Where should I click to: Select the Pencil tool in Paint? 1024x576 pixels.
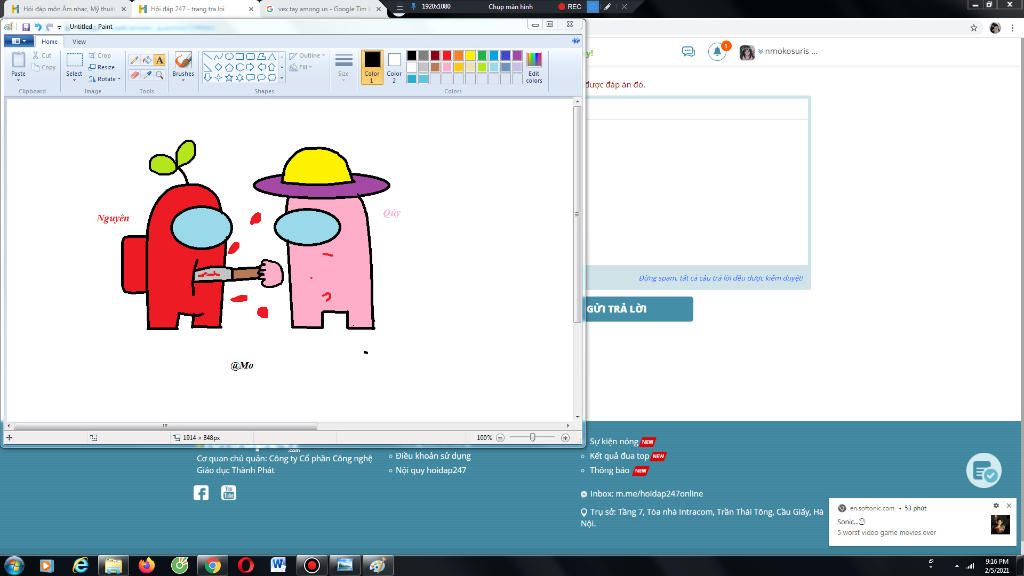135,60
